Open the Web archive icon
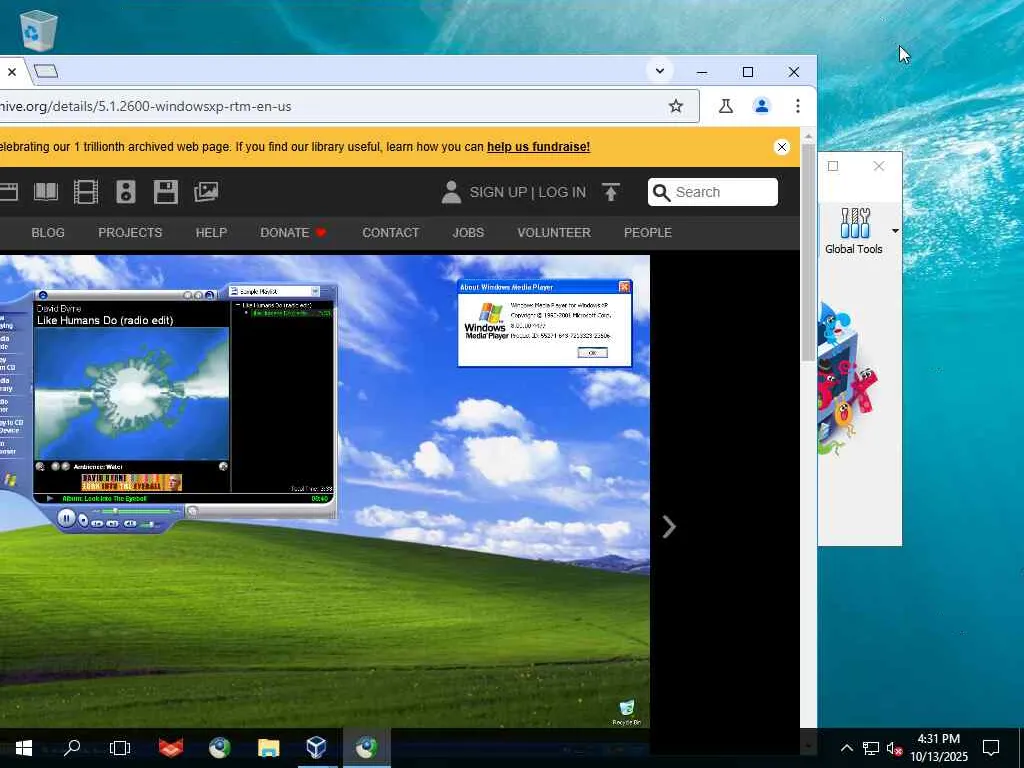Image resolution: width=1024 pixels, height=768 pixels. pyautogui.click(x=8, y=192)
